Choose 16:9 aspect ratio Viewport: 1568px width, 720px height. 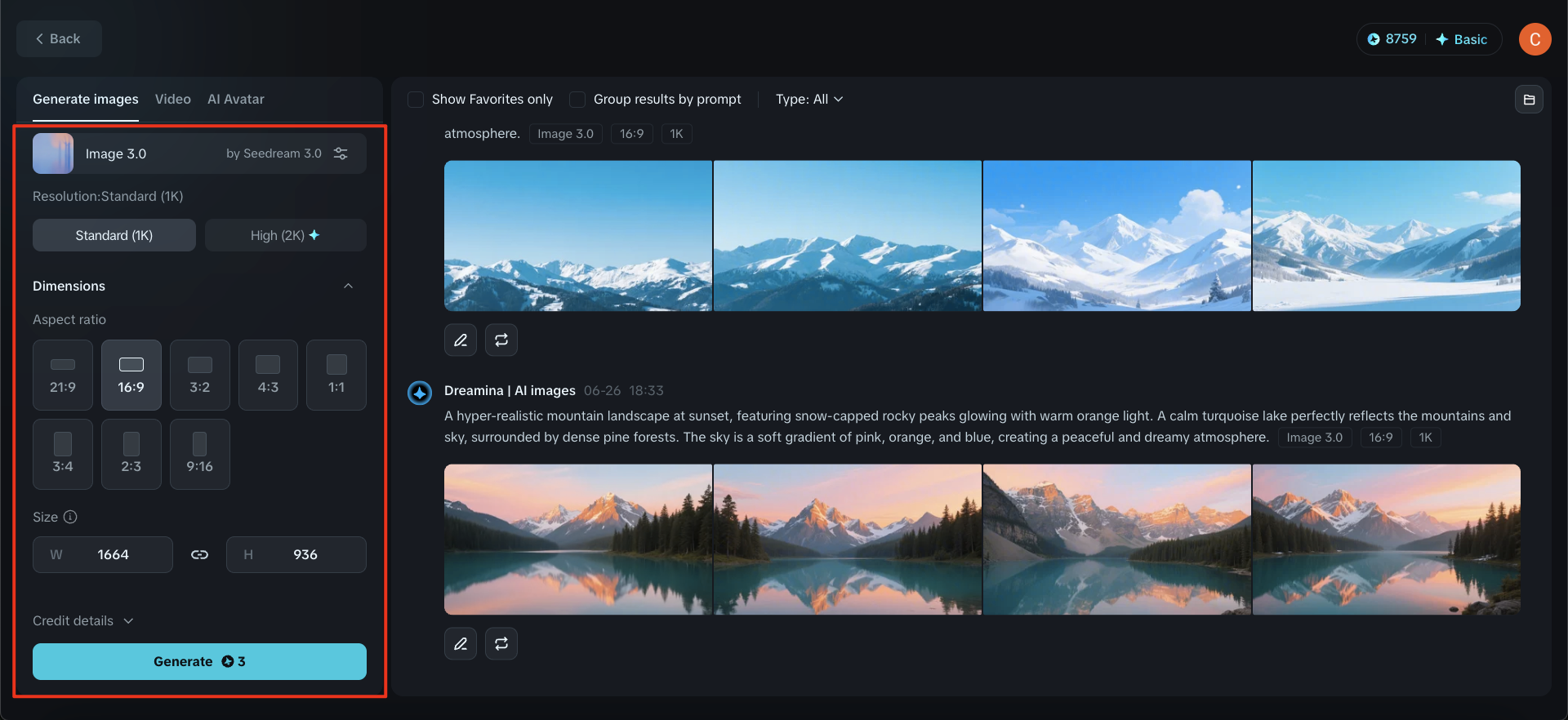coord(131,375)
